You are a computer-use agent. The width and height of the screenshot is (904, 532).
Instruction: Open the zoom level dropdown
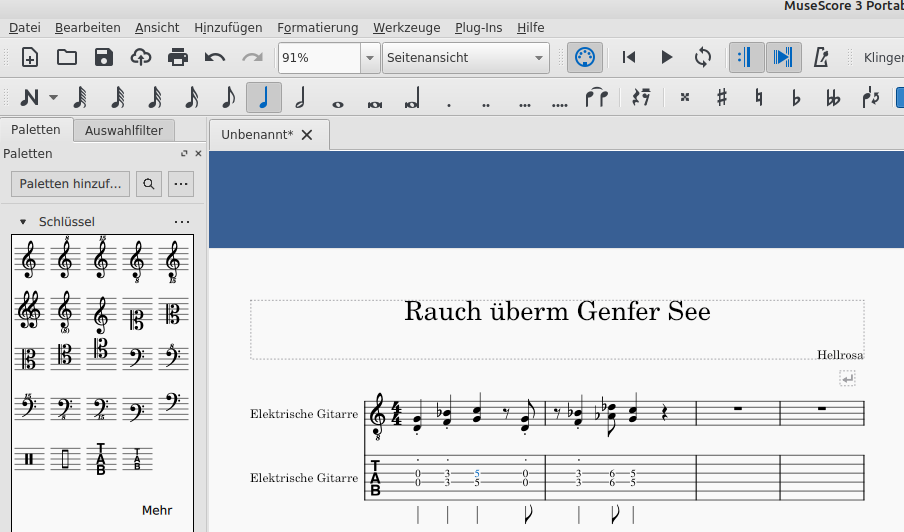[370, 58]
